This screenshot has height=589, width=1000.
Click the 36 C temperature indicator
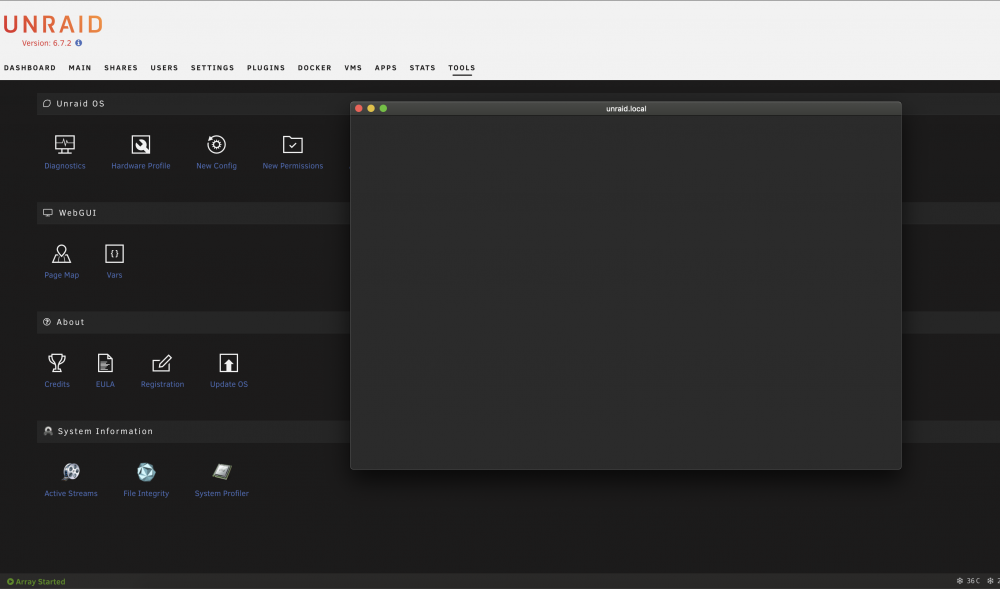coord(968,581)
